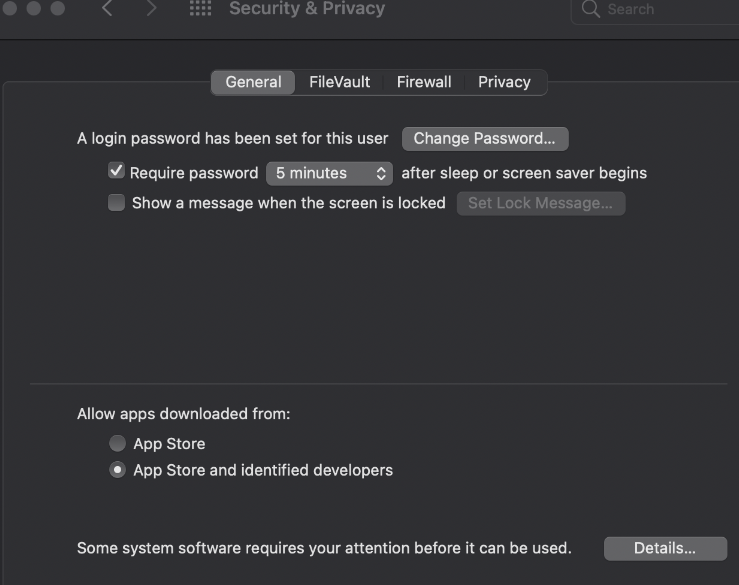739x585 pixels.
Task: Switch to the Firewall tab
Action: tap(424, 82)
